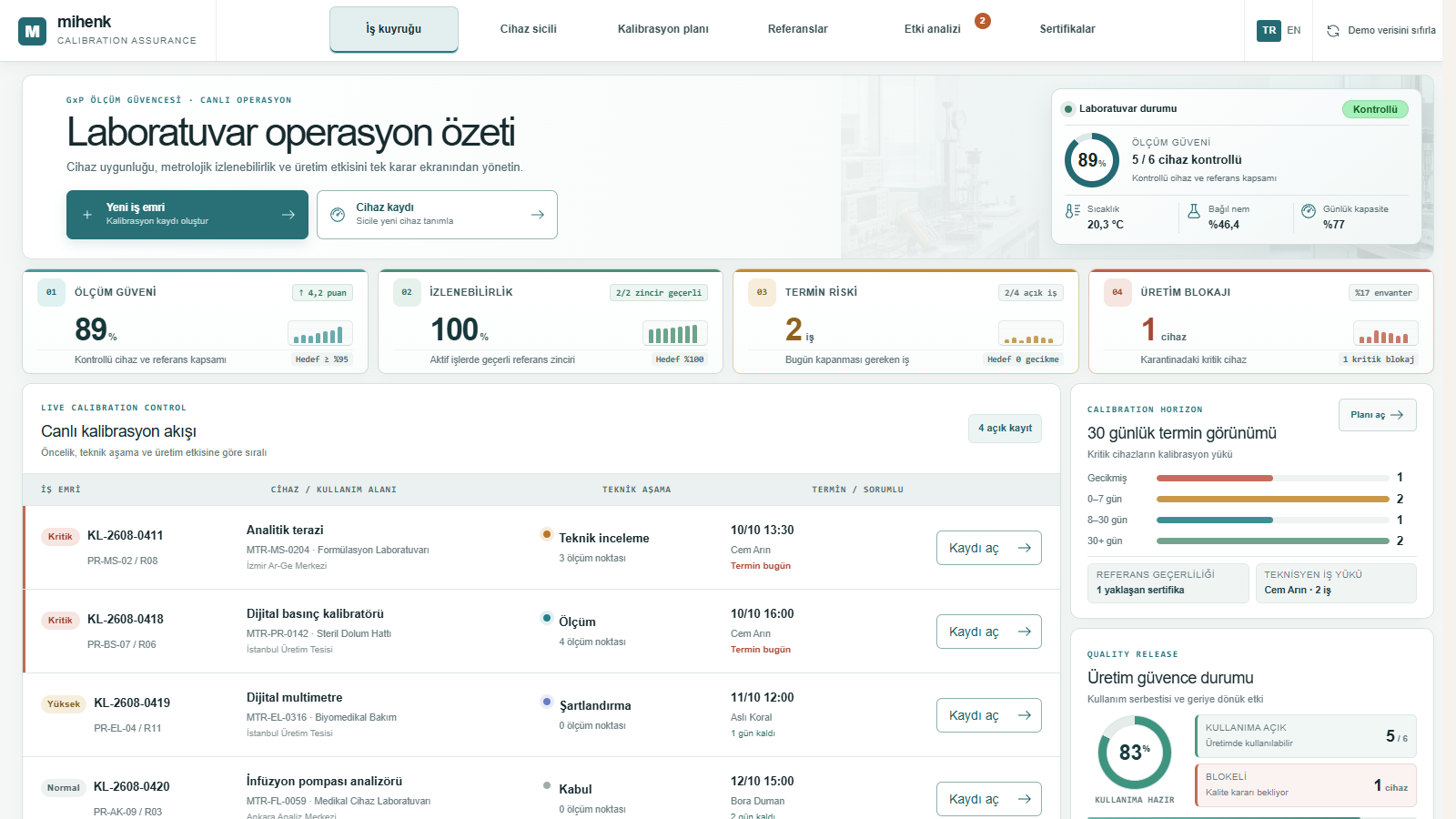This screenshot has width=1456, height=819.
Task: Click Demo verisini sıfırla
Action: point(1381,31)
